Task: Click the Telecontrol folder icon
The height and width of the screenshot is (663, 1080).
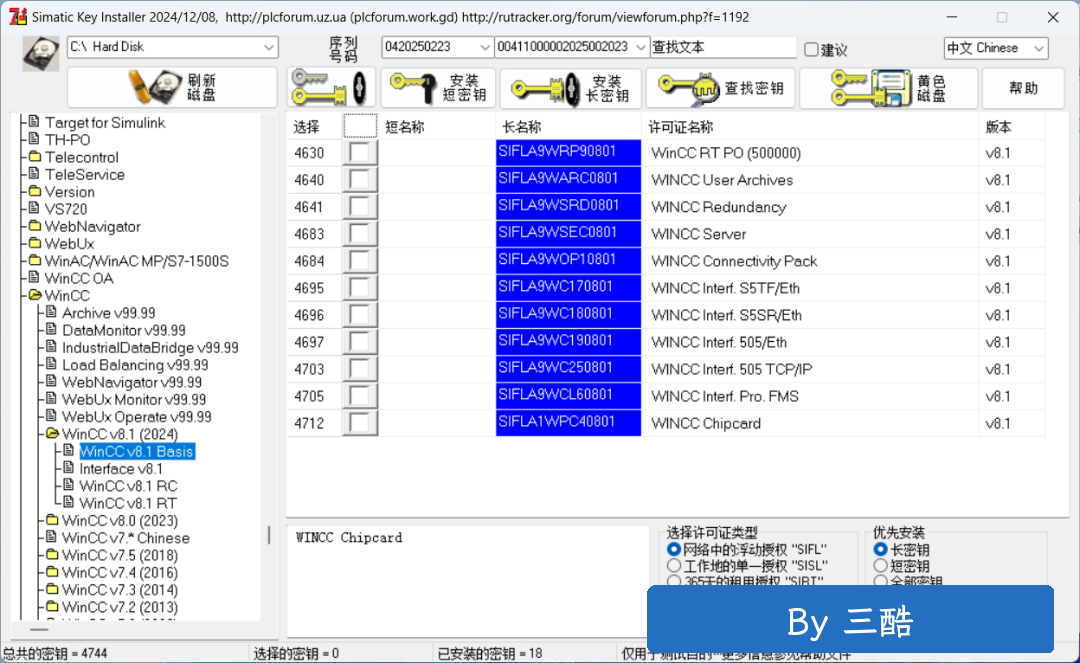Action: click(x=35, y=157)
